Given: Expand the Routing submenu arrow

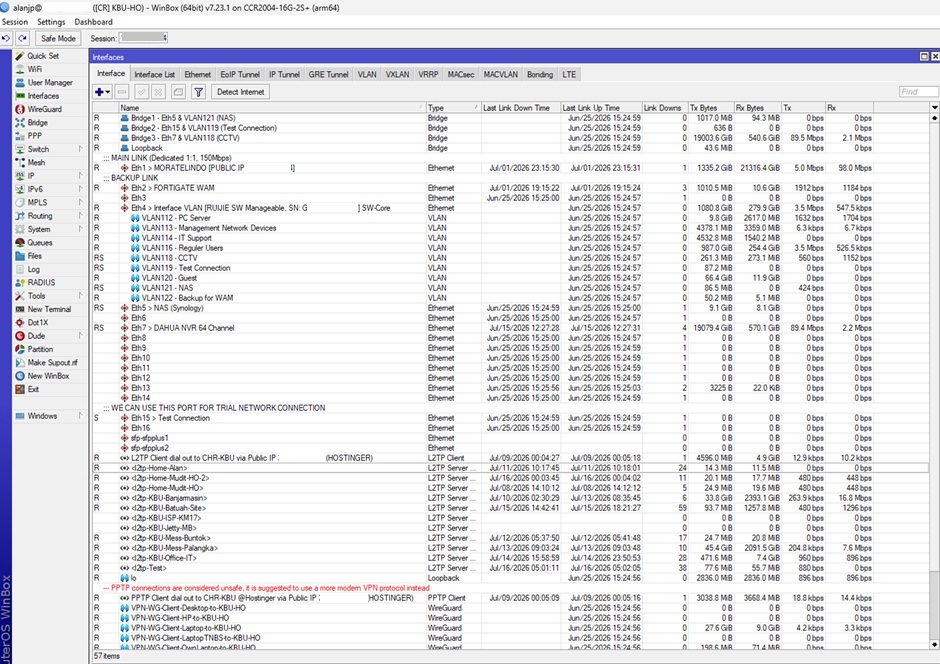Looking at the screenshot, I should (x=80, y=216).
